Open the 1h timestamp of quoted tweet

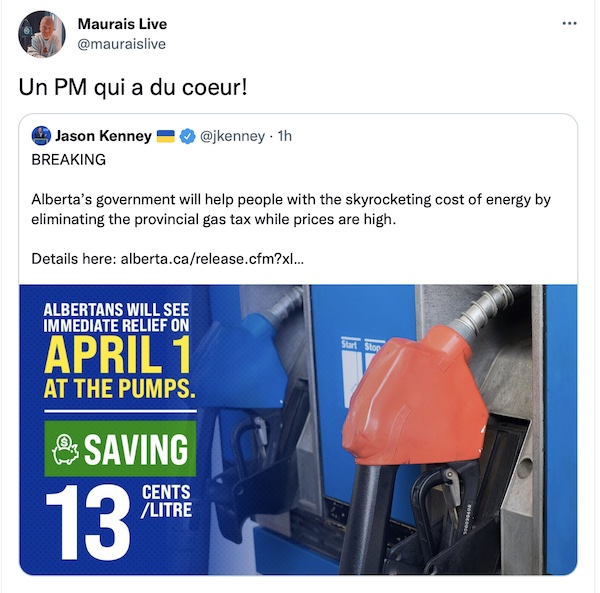click(284, 136)
